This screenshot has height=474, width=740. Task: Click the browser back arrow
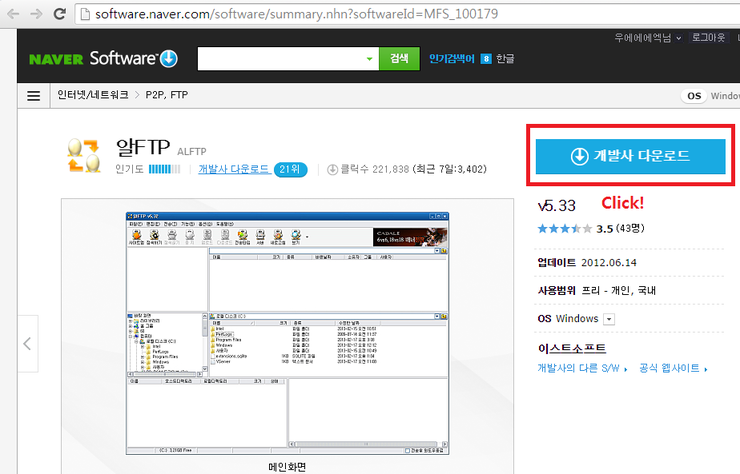click(x=13, y=14)
